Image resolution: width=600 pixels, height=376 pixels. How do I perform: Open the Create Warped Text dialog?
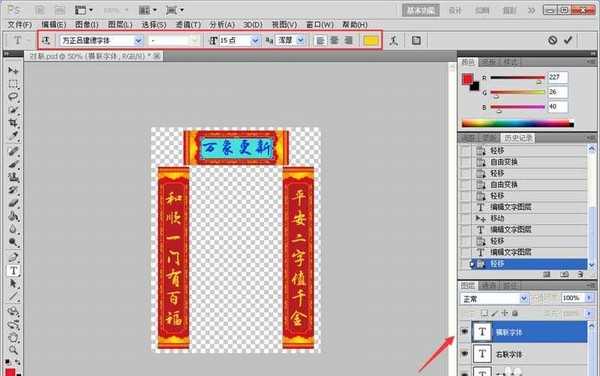(x=394, y=40)
